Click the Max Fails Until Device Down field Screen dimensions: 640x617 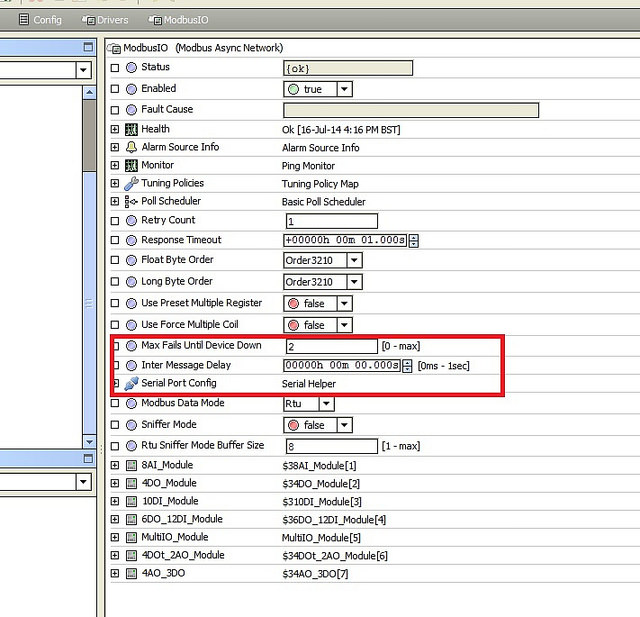[x=331, y=346]
